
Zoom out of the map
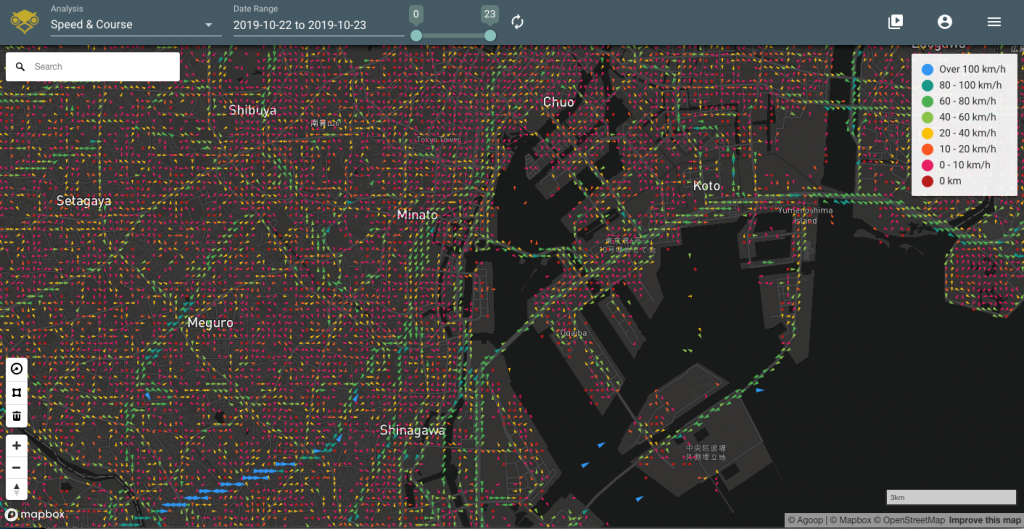(17, 467)
